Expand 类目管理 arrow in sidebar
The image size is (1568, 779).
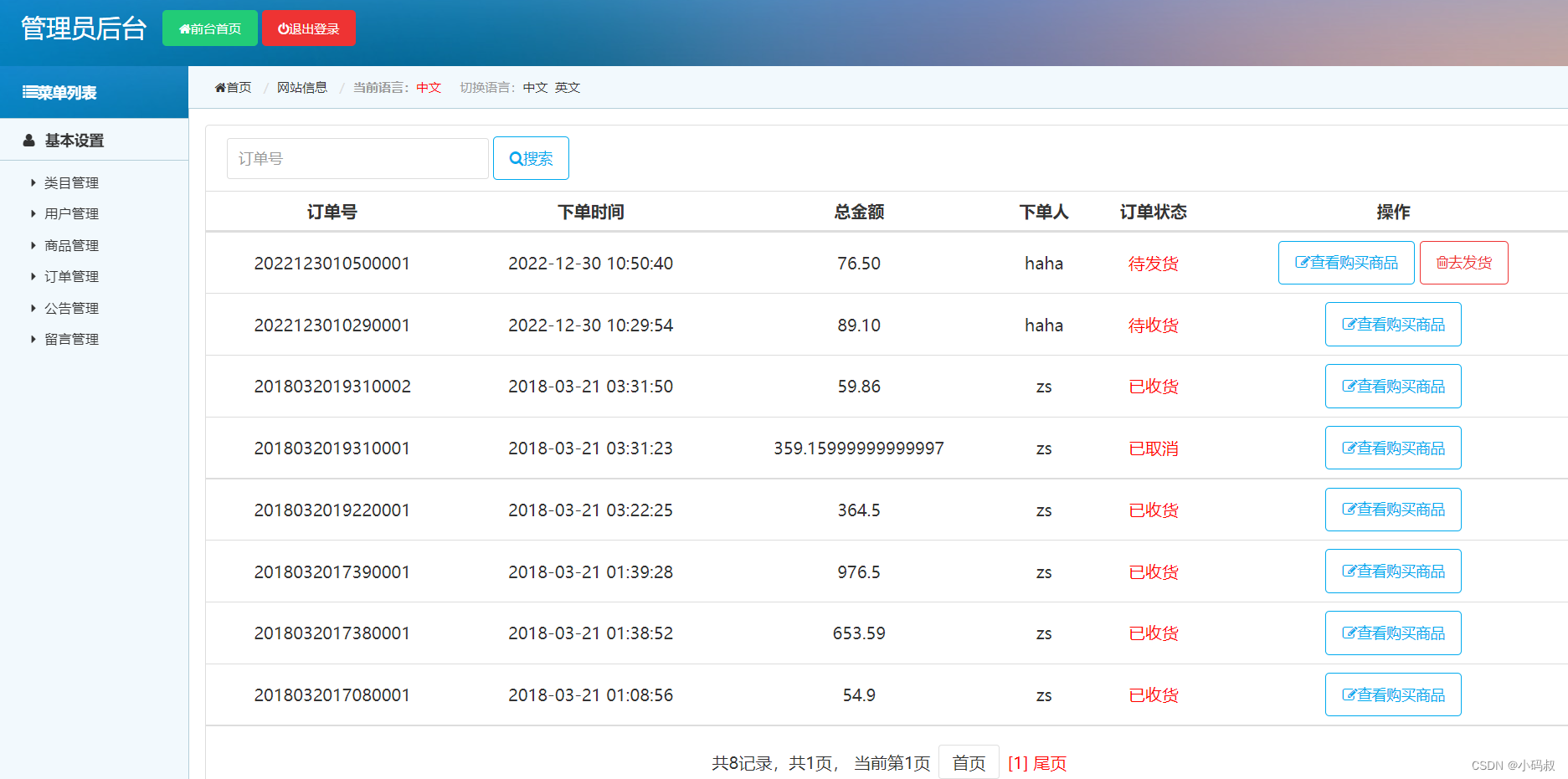pos(33,182)
